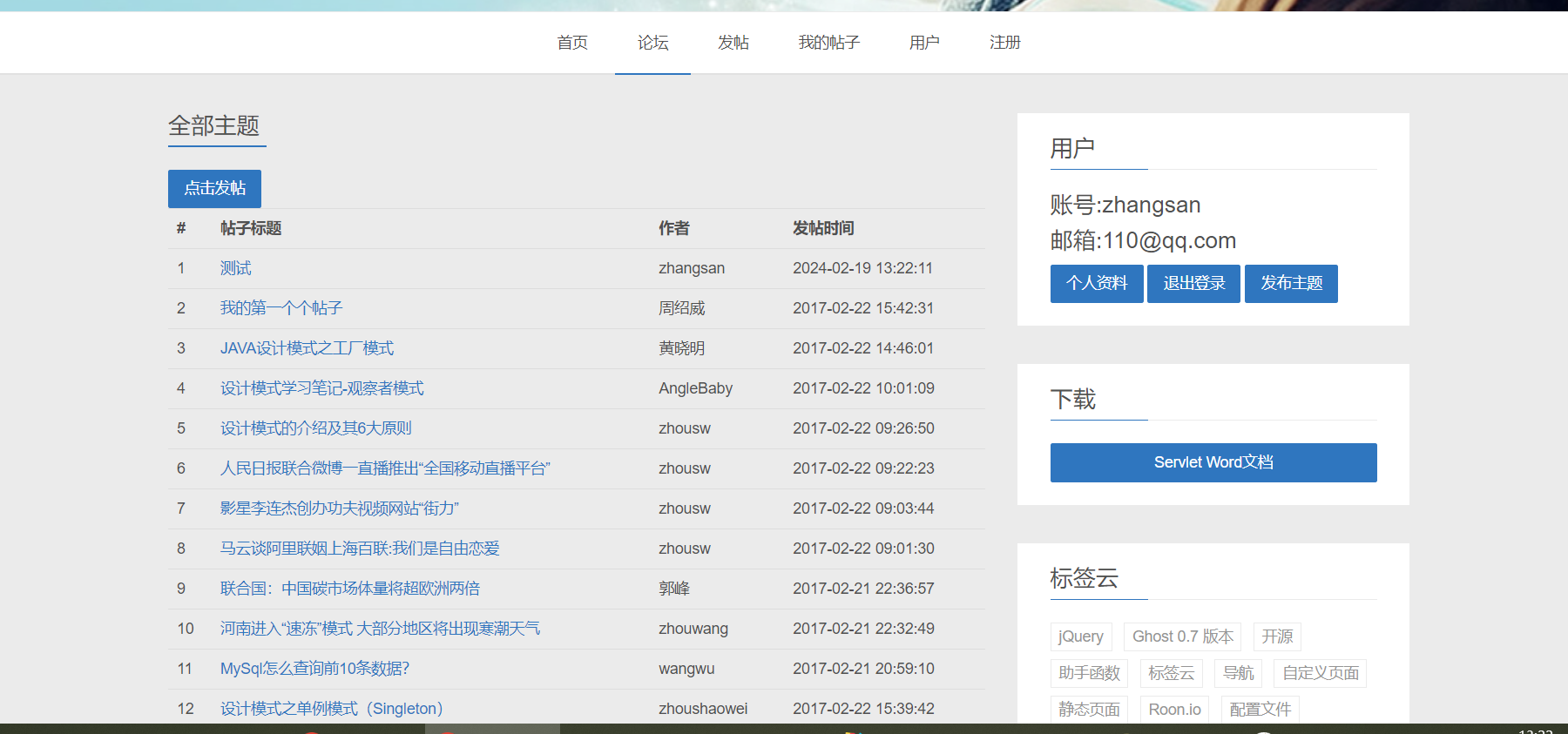This screenshot has height=734, width=1568.
Task: Open the post 设计模式的介绍及其6大原则
Action: pos(315,428)
